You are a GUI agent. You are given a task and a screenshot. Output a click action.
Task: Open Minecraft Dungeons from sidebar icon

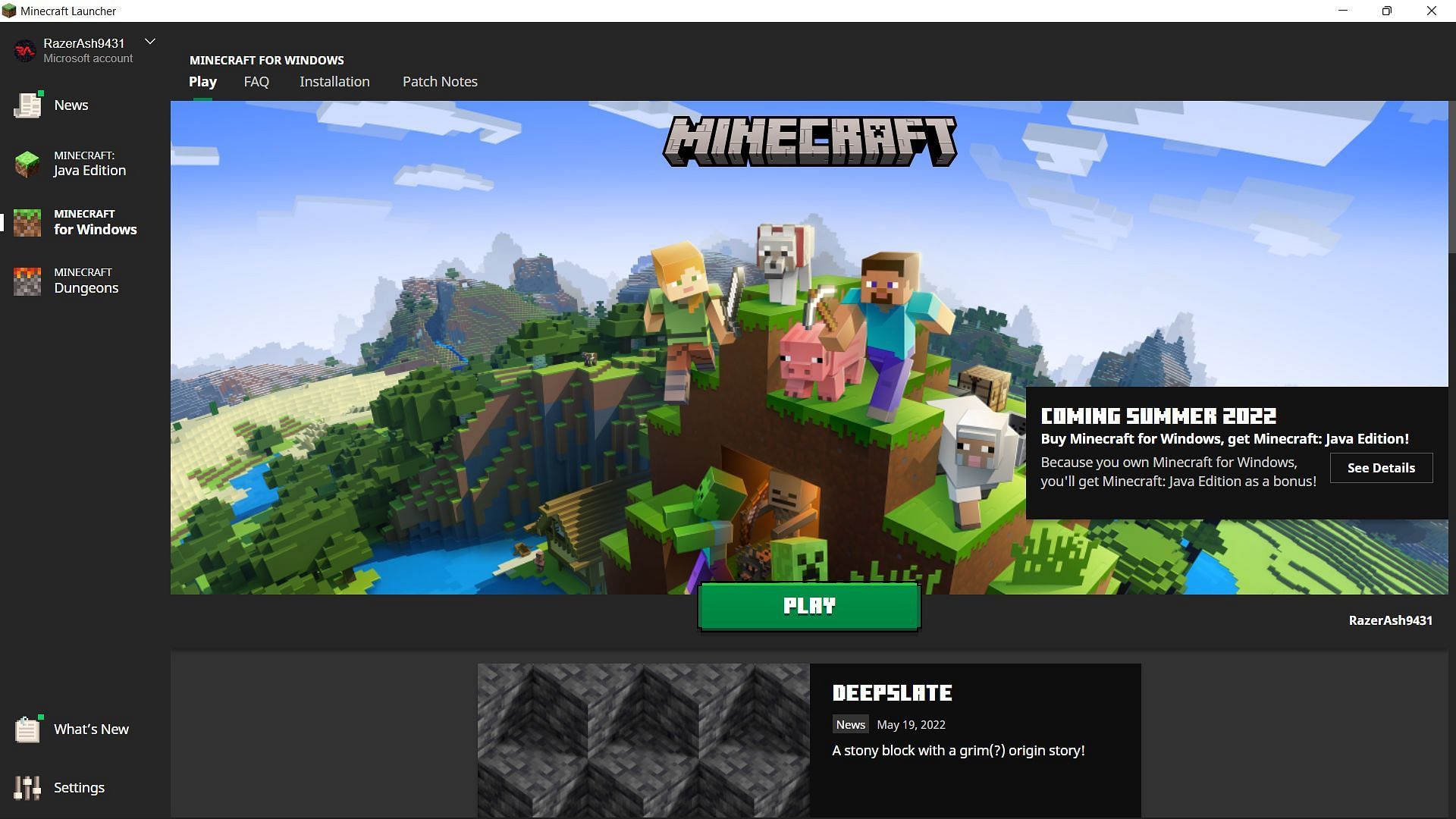coord(27,281)
